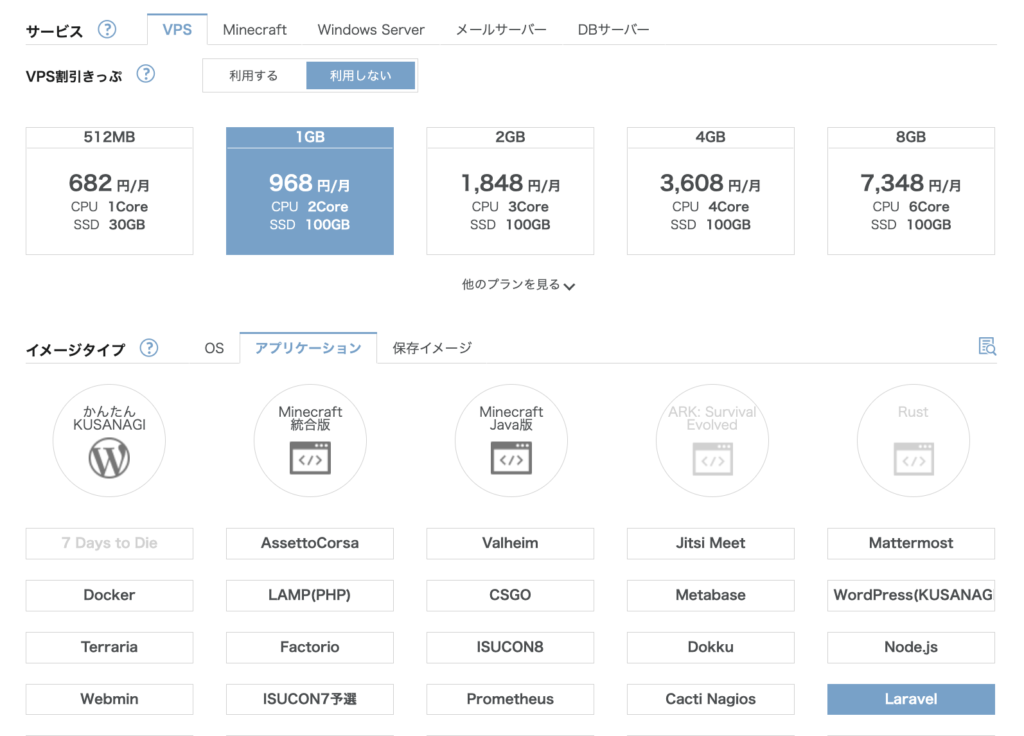Toggle VPS割引きっぷ to 利用する
Viewport: 1024px width, 736px height.
pyautogui.click(x=254, y=76)
